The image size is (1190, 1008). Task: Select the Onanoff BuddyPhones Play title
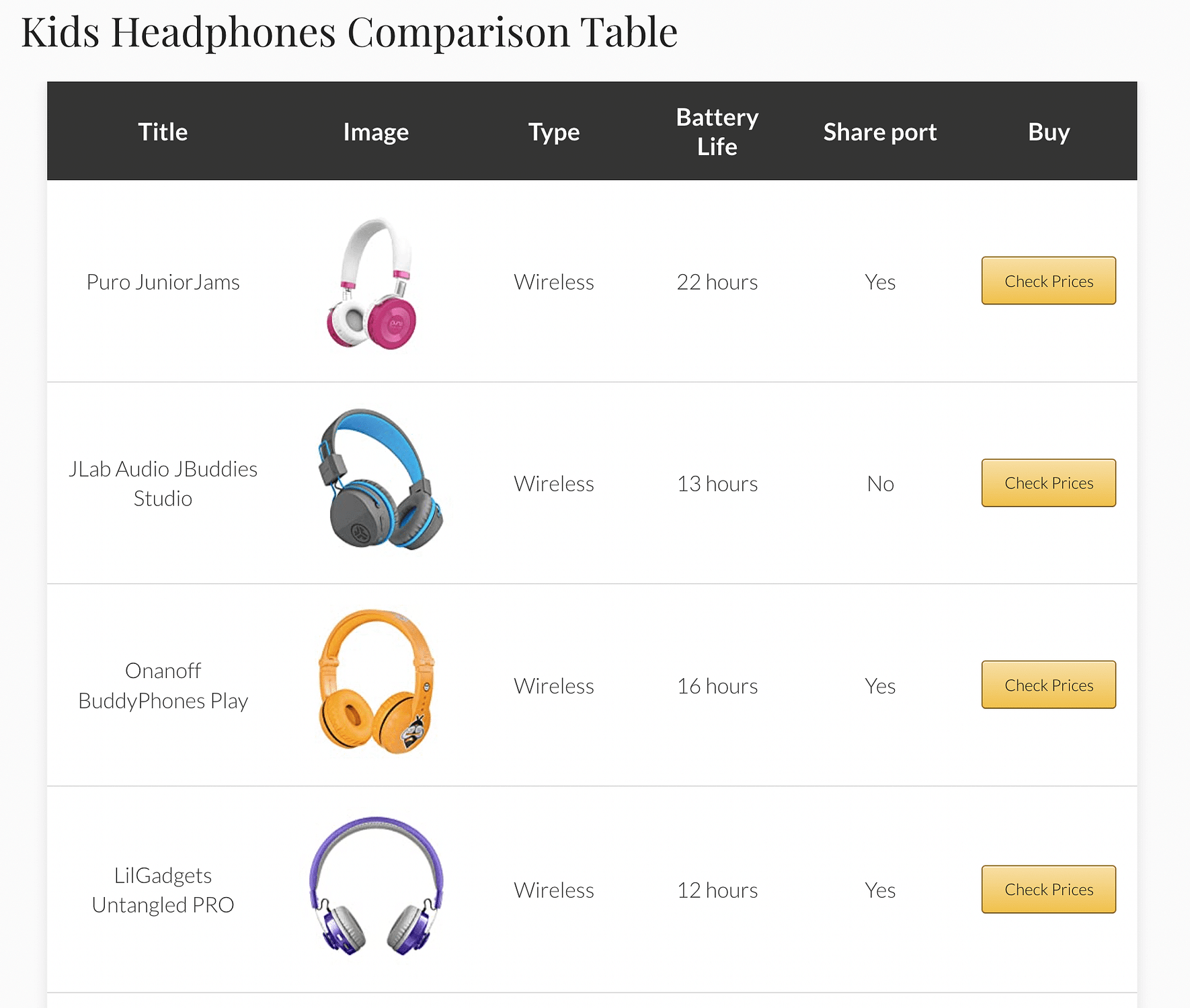(163, 685)
